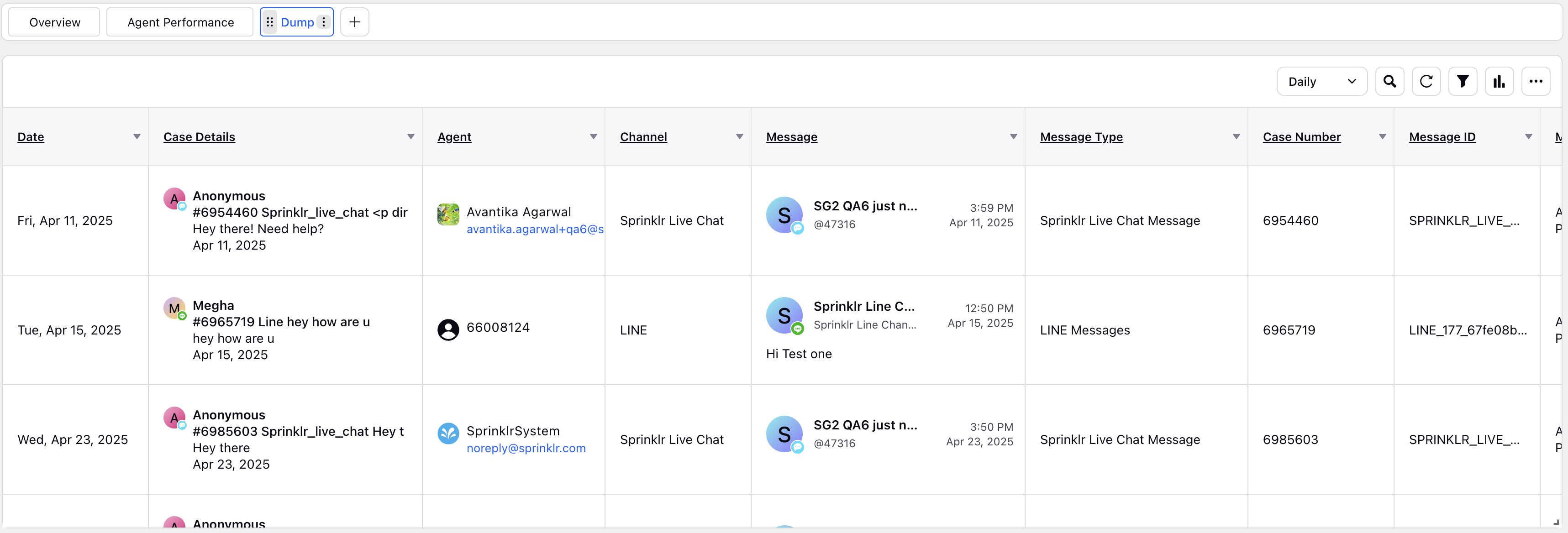
Task: Open the Agent column dropdown arrow
Action: coord(594,137)
